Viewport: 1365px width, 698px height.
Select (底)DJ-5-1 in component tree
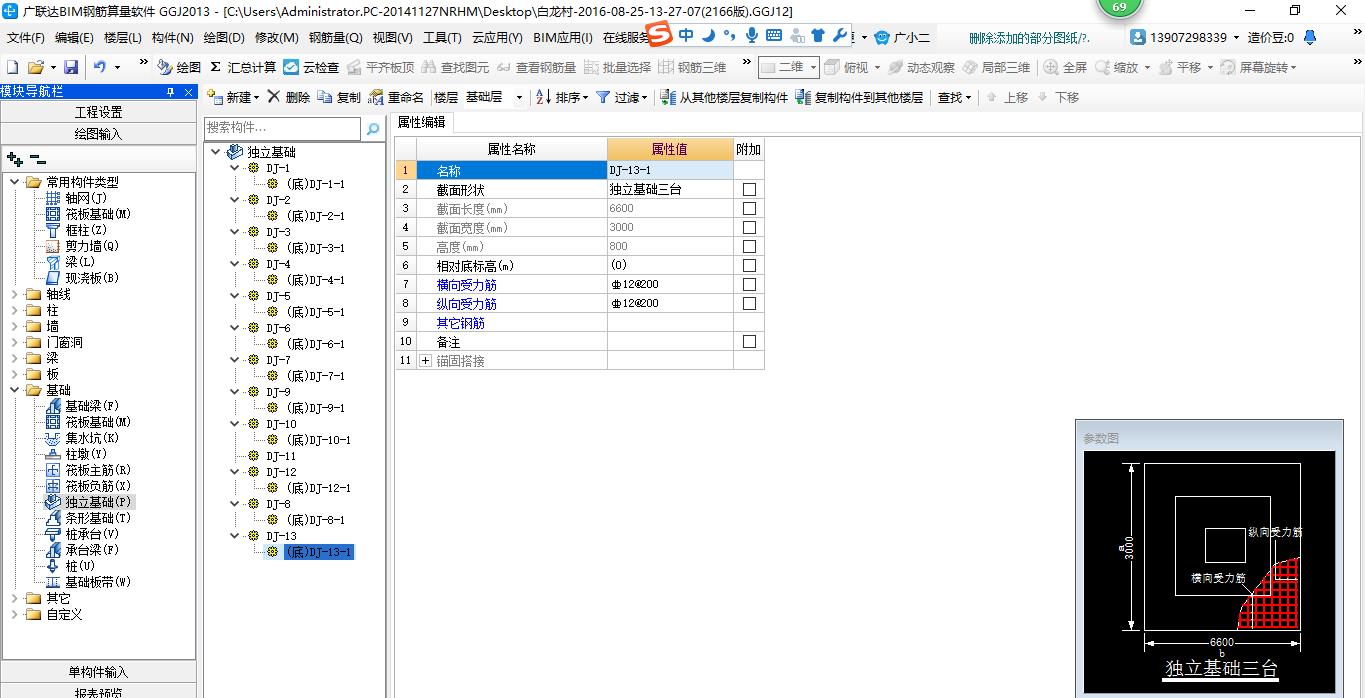point(316,312)
